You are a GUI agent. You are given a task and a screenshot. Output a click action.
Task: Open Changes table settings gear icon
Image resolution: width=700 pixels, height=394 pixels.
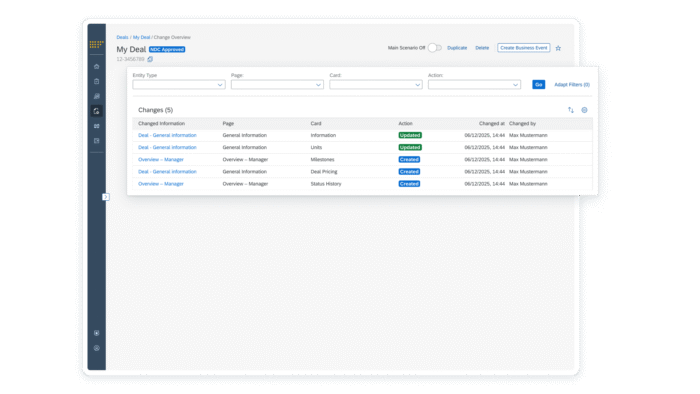coord(584,110)
